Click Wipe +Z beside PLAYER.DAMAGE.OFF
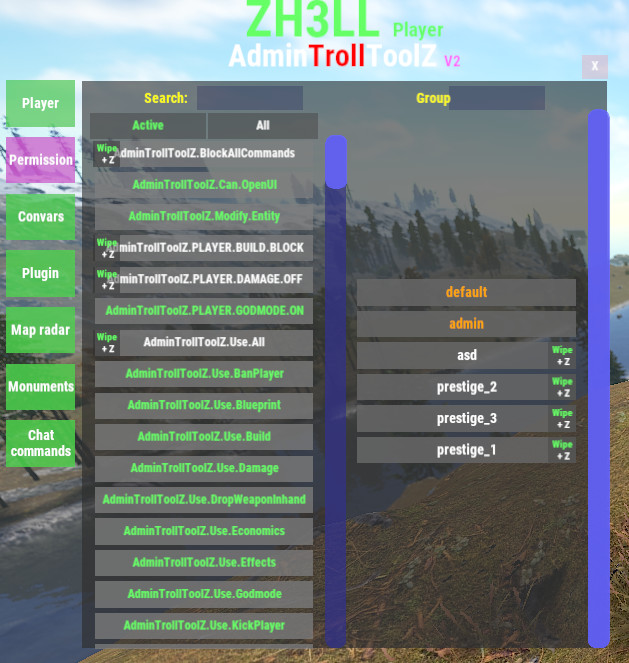The image size is (629, 663). (107, 280)
